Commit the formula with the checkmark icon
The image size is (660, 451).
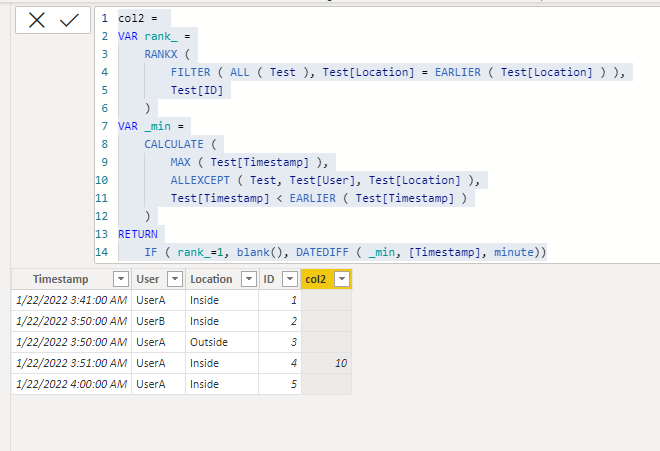[69, 20]
